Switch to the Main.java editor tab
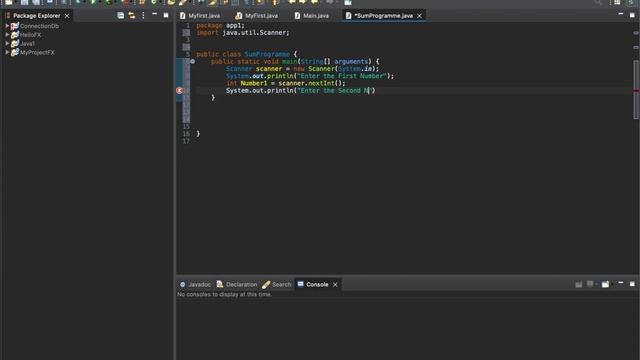Screen dimensions: 640x360 (312, 16)
